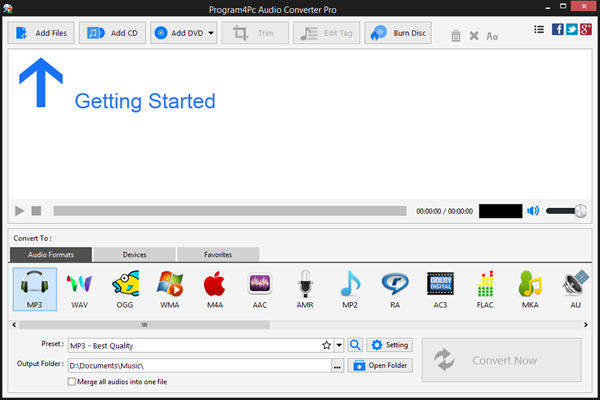Adjust the volume slider knob

pyautogui.click(x=580, y=211)
